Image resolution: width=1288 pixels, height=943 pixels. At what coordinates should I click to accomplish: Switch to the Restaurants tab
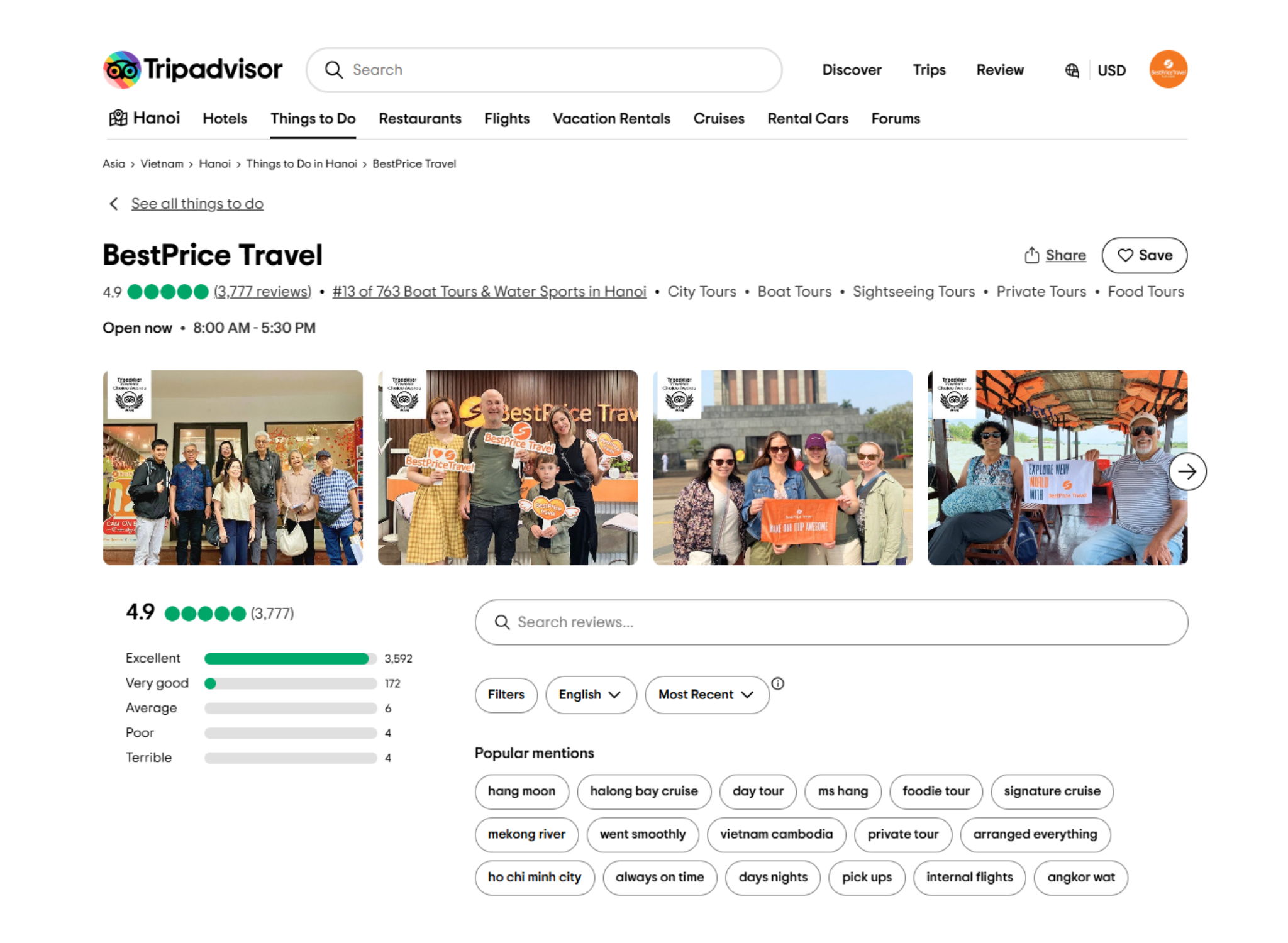click(x=419, y=118)
